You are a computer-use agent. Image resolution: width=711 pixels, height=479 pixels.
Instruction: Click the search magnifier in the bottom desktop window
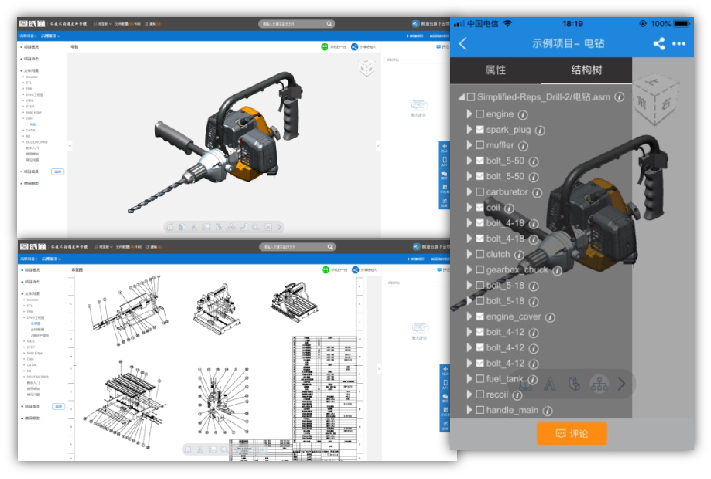pyautogui.click(x=330, y=247)
